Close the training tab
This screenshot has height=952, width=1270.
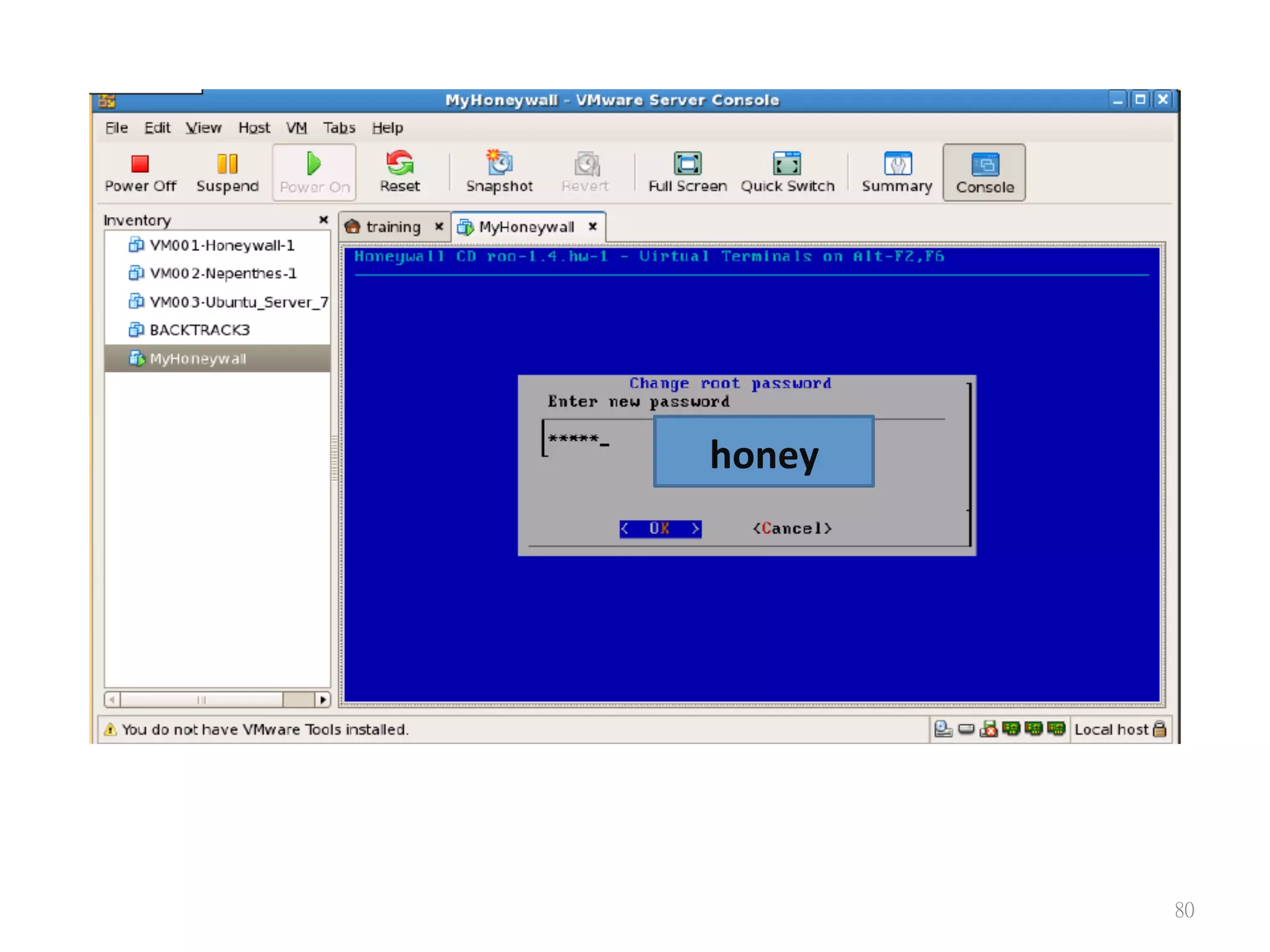point(439,227)
